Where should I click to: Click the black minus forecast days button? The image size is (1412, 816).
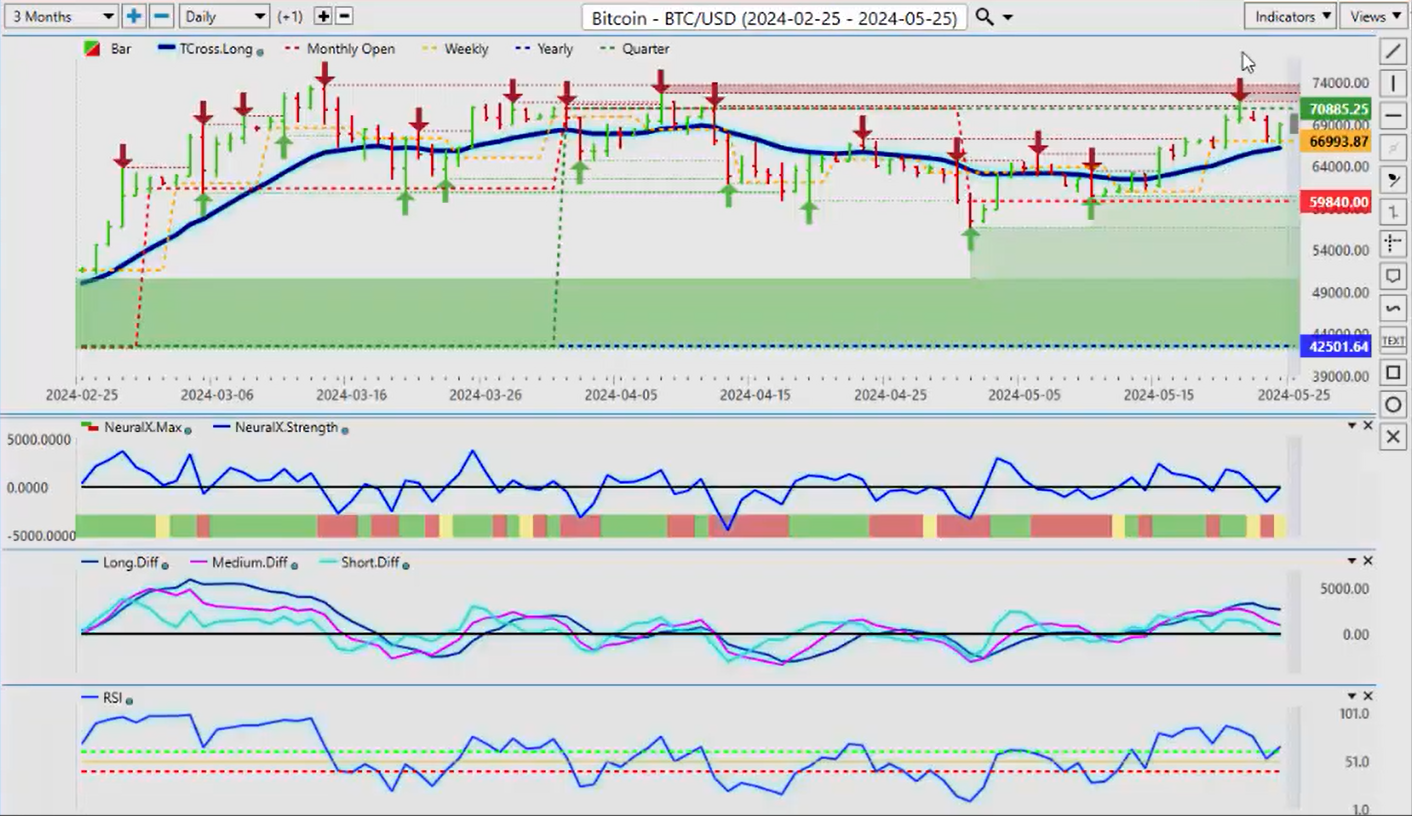pyautogui.click(x=344, y=16)
